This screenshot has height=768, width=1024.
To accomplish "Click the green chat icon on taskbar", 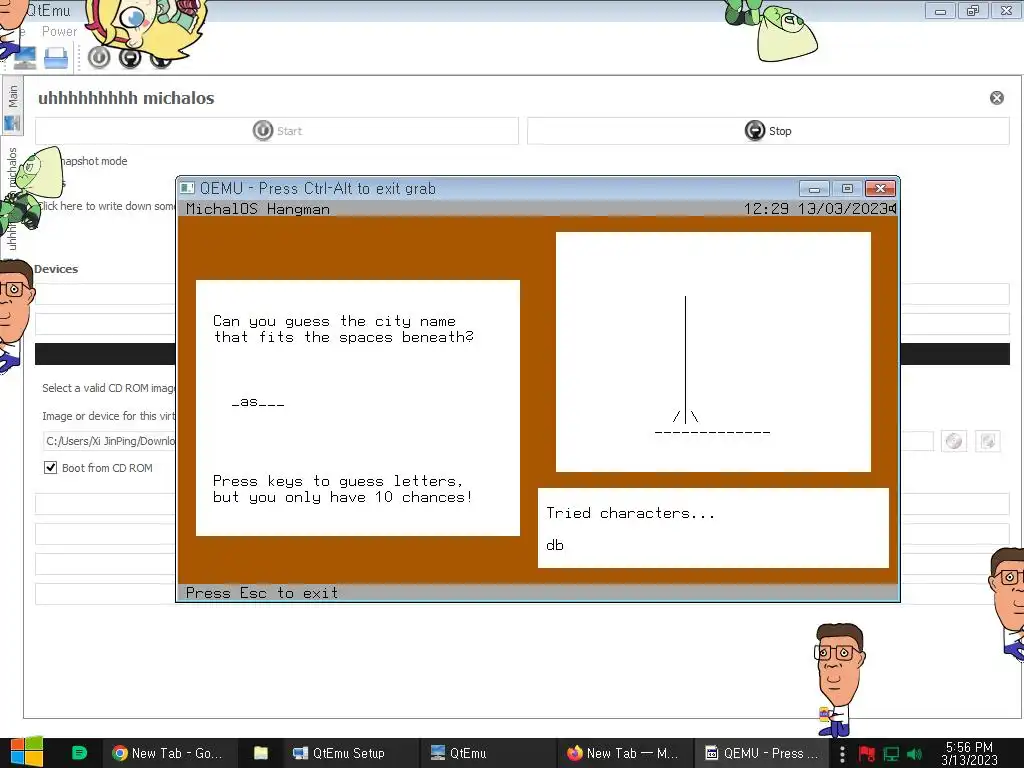I will [79, 753].
